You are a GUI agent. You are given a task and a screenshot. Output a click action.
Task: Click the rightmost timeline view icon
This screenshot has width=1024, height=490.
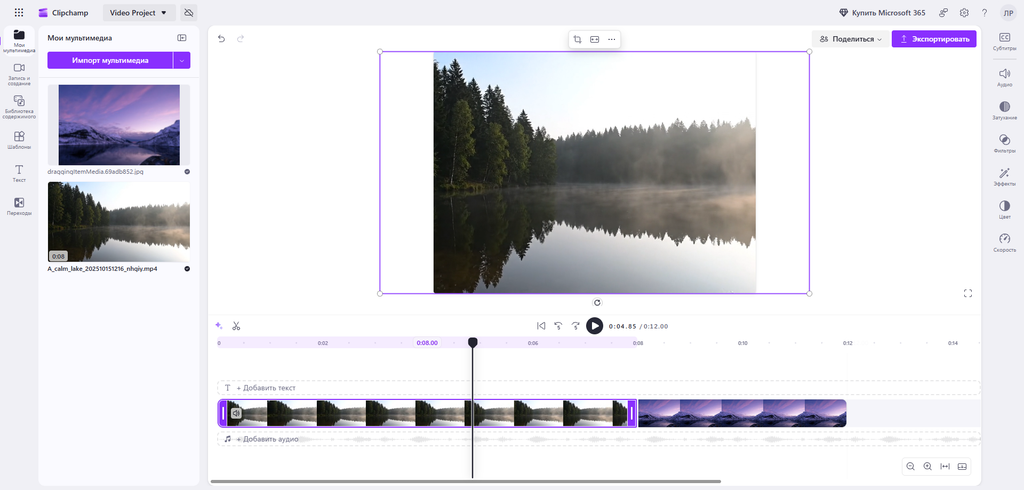962,466
